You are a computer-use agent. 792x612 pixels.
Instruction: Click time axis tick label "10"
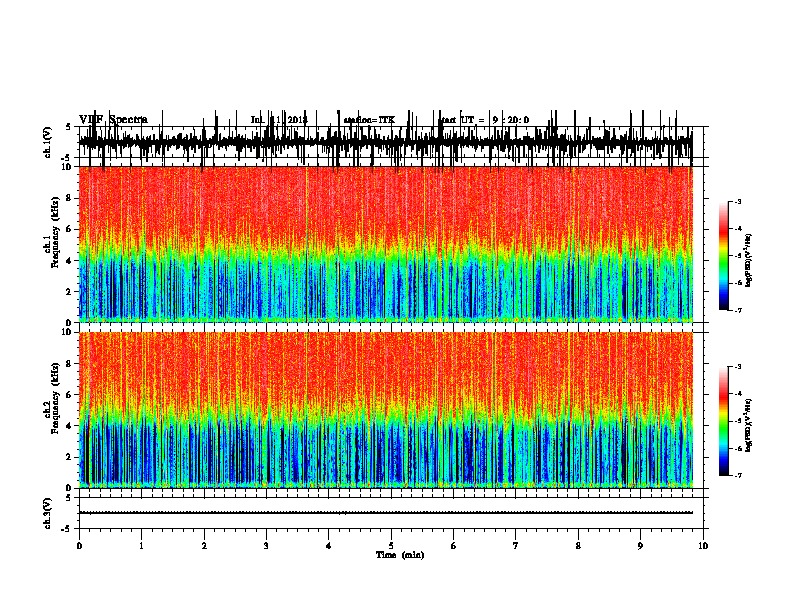click(703, 545)
